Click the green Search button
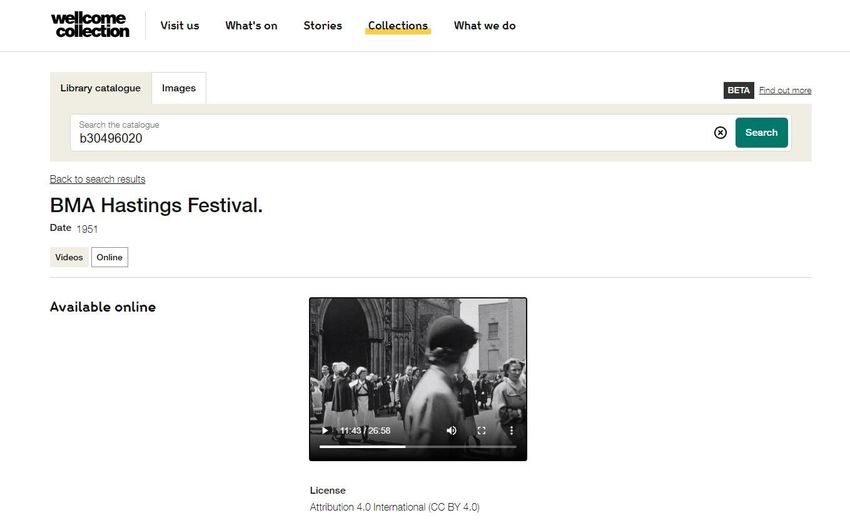 coord(761,133)
